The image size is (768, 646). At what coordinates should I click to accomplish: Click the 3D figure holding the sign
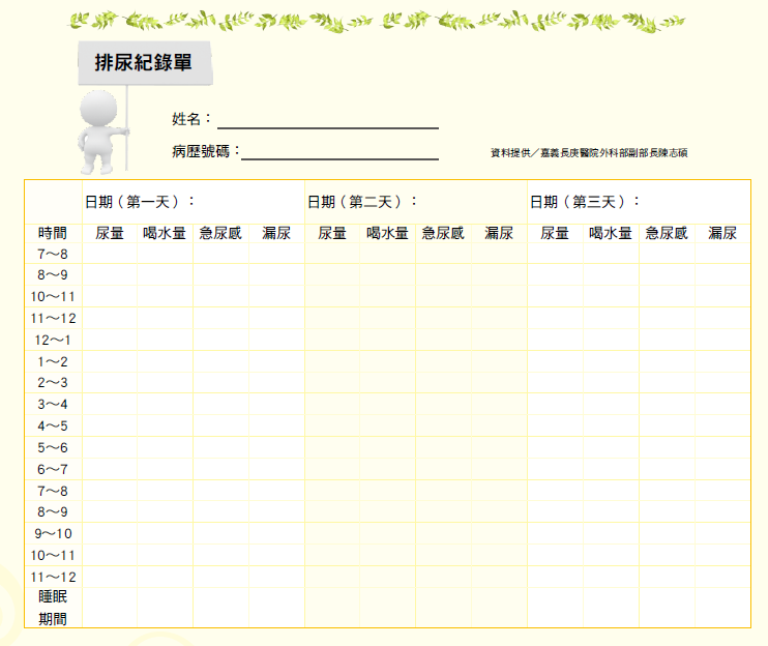click(101, 130)
